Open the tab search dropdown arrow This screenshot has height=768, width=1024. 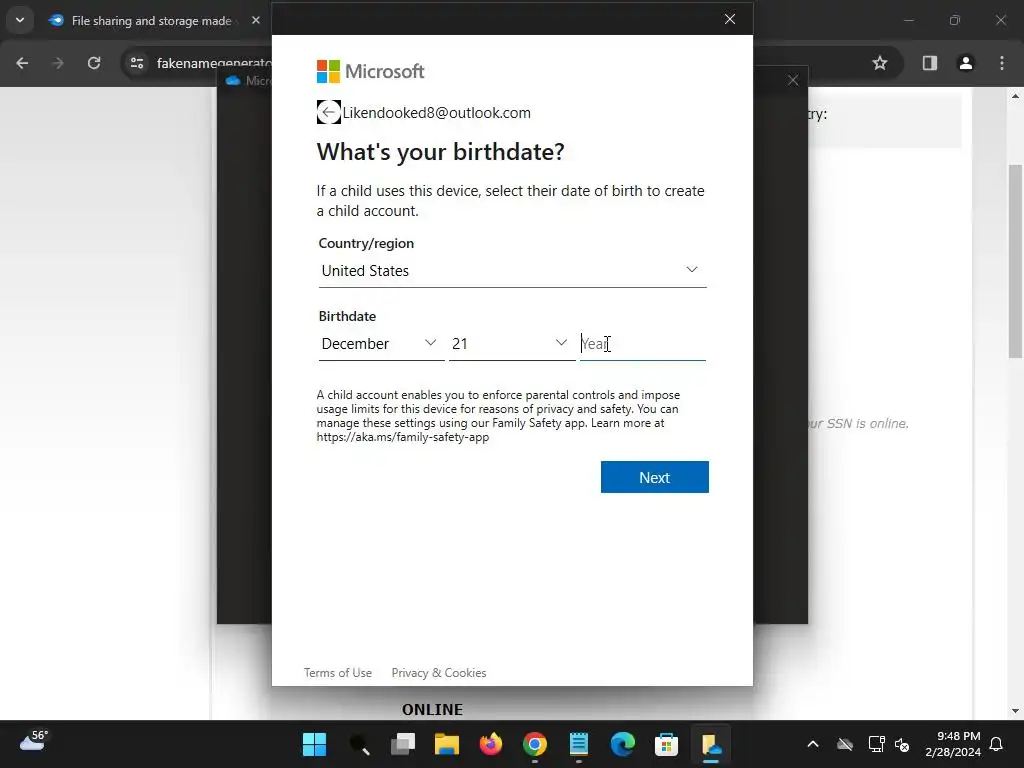[20, 20]
